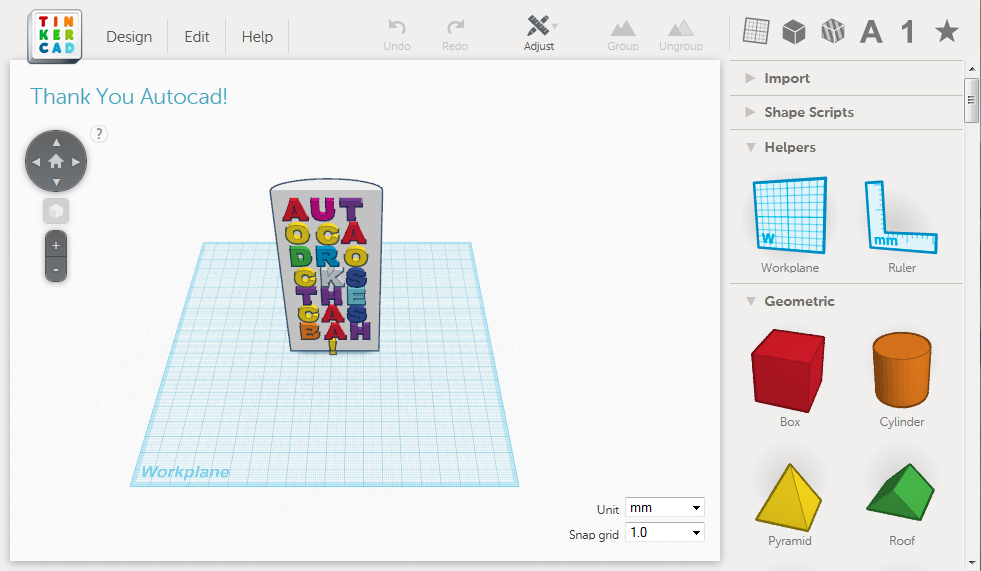Click the scrollbar down arrow

tap(972, 563)
